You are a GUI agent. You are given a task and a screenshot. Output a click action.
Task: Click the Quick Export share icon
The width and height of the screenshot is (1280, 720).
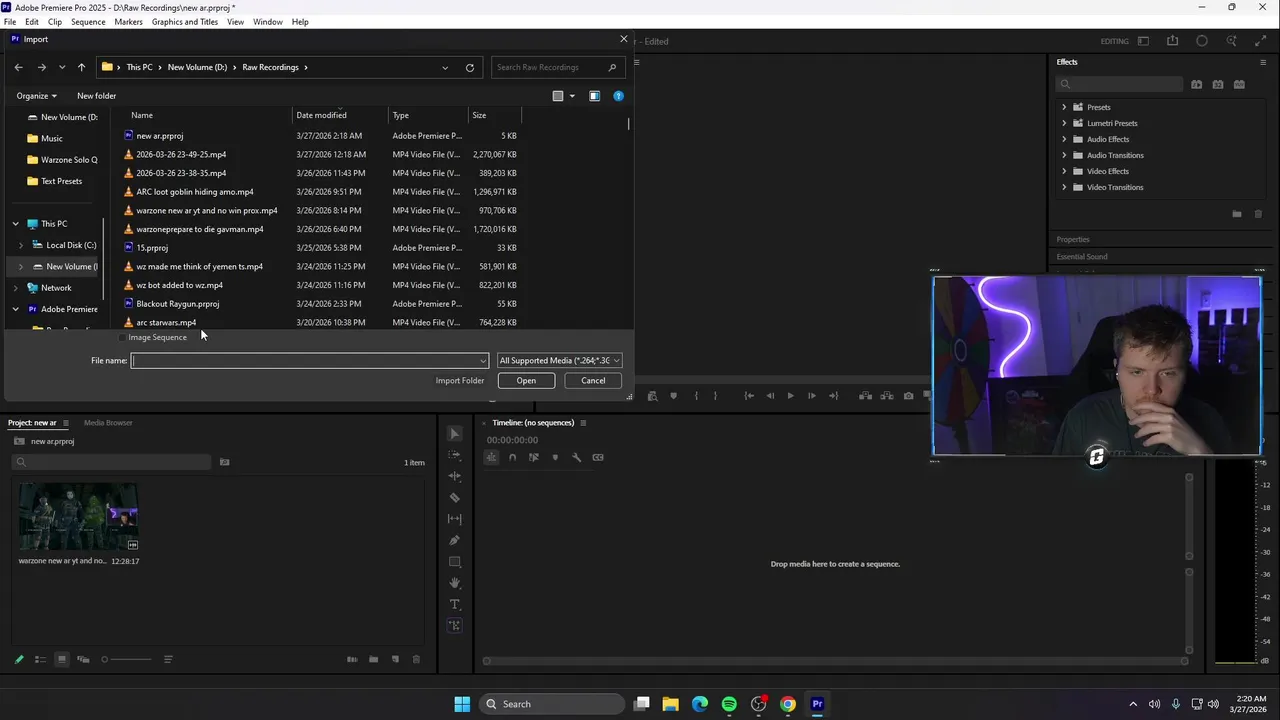tap(1172, 41)
